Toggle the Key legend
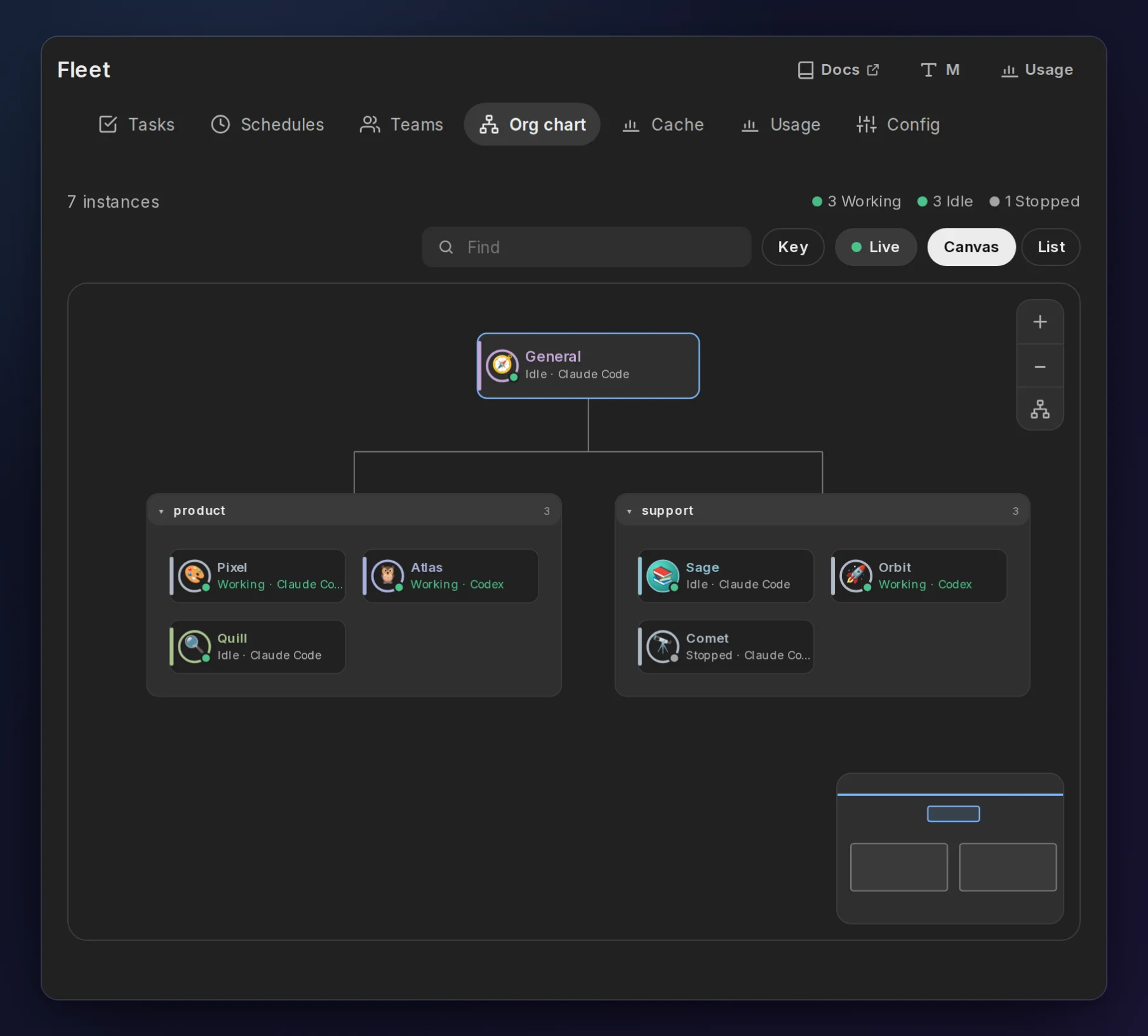 793,247
